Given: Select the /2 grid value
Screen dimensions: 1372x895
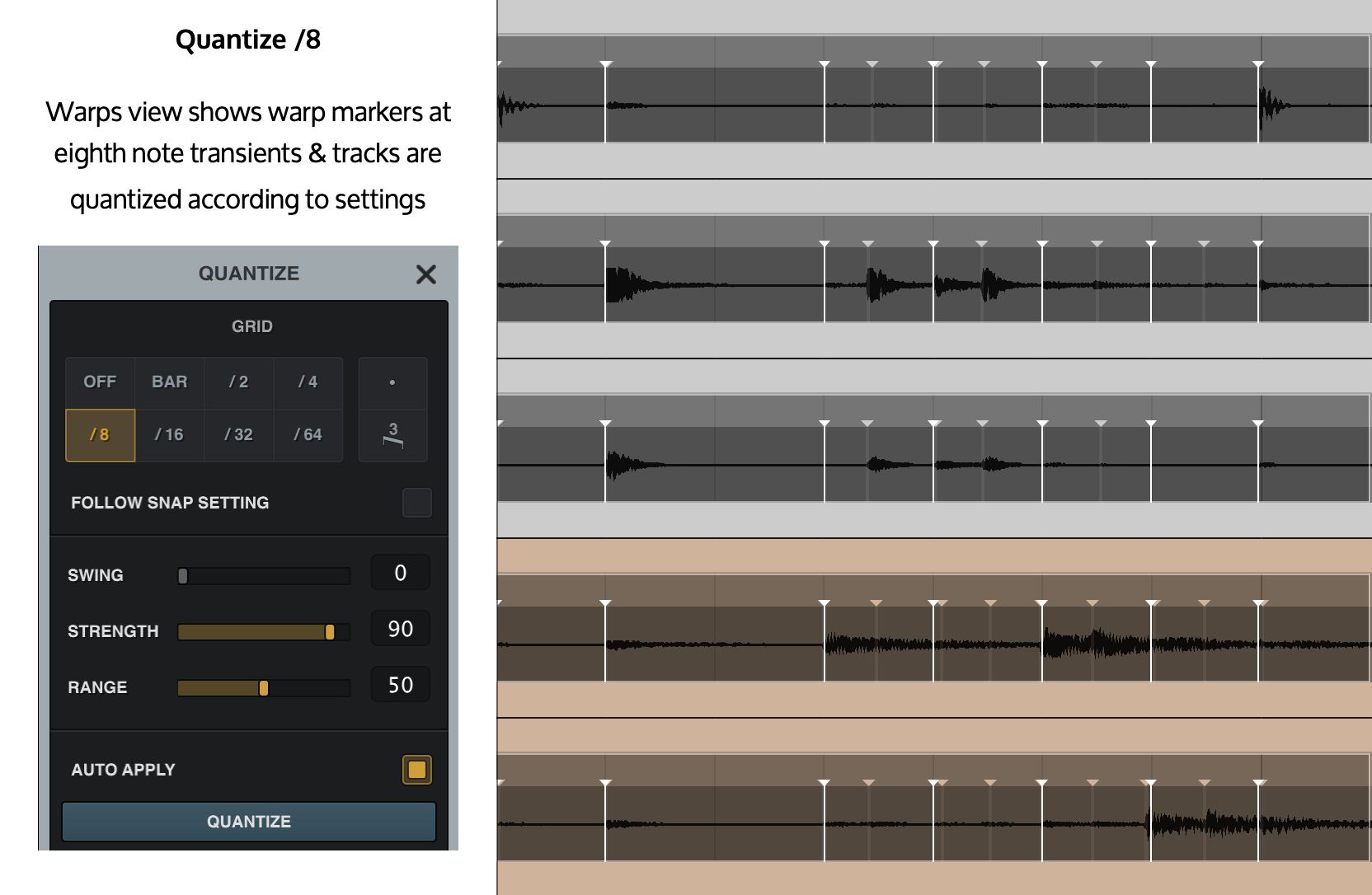Looking at the screenshot, I should coord(238,382).
